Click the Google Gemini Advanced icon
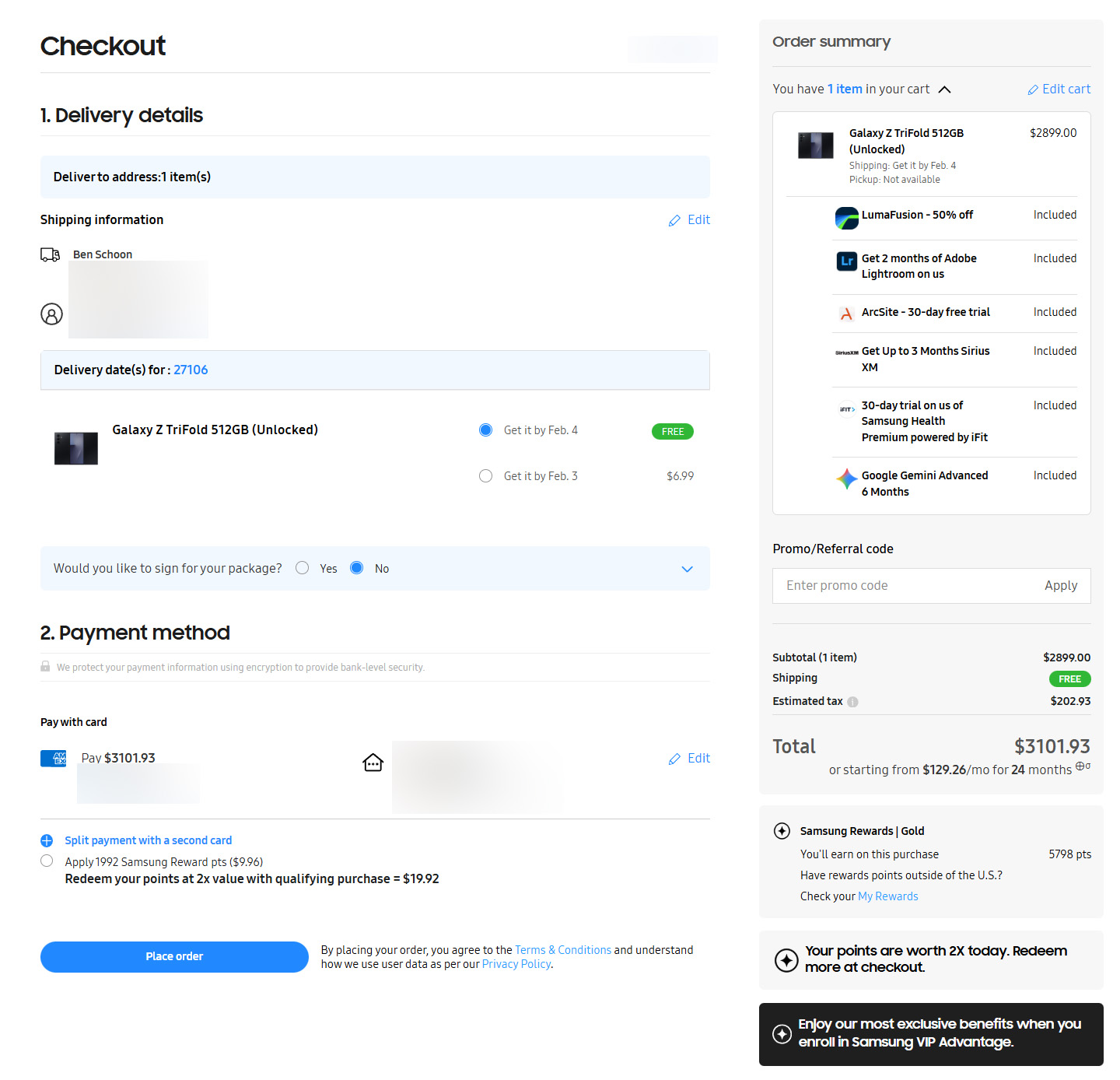This screenshot has height=1080, width=1120. tap(846, 479)
